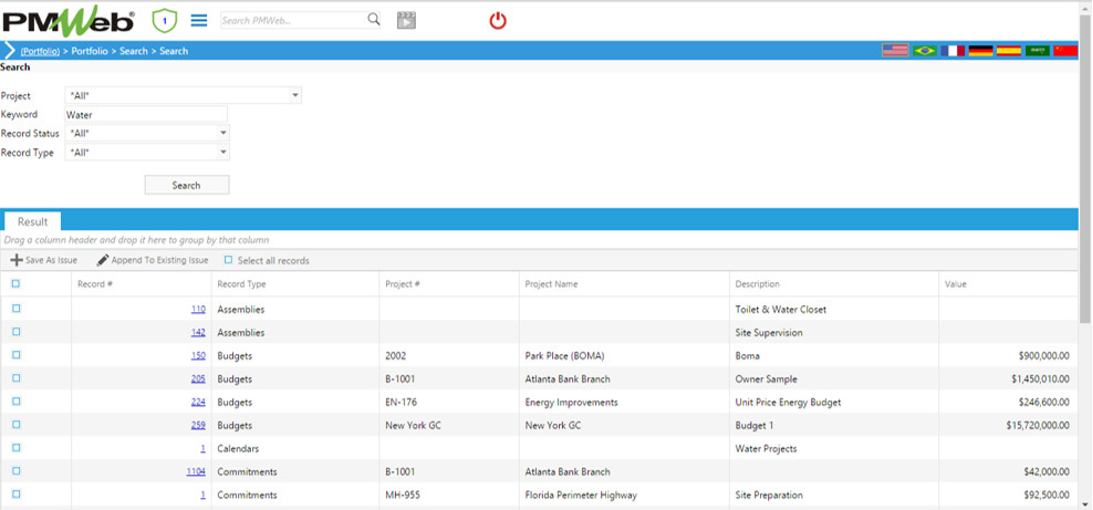This screenshot has height=510, width=1093.
Task: Open the hamburger main menu
Action: (199, 21)
